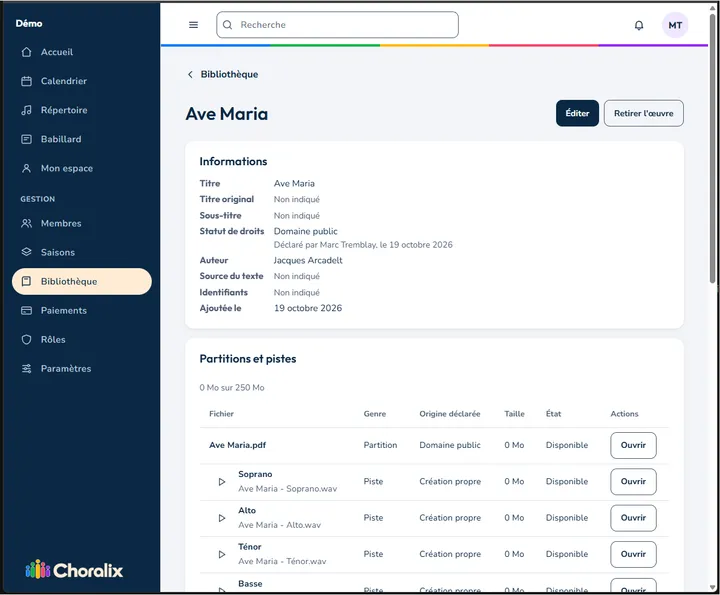This screenshot has height=595, width=720.
Task: Go to Répertoire page
Action: pyautogui.click(x=83, y=110)
